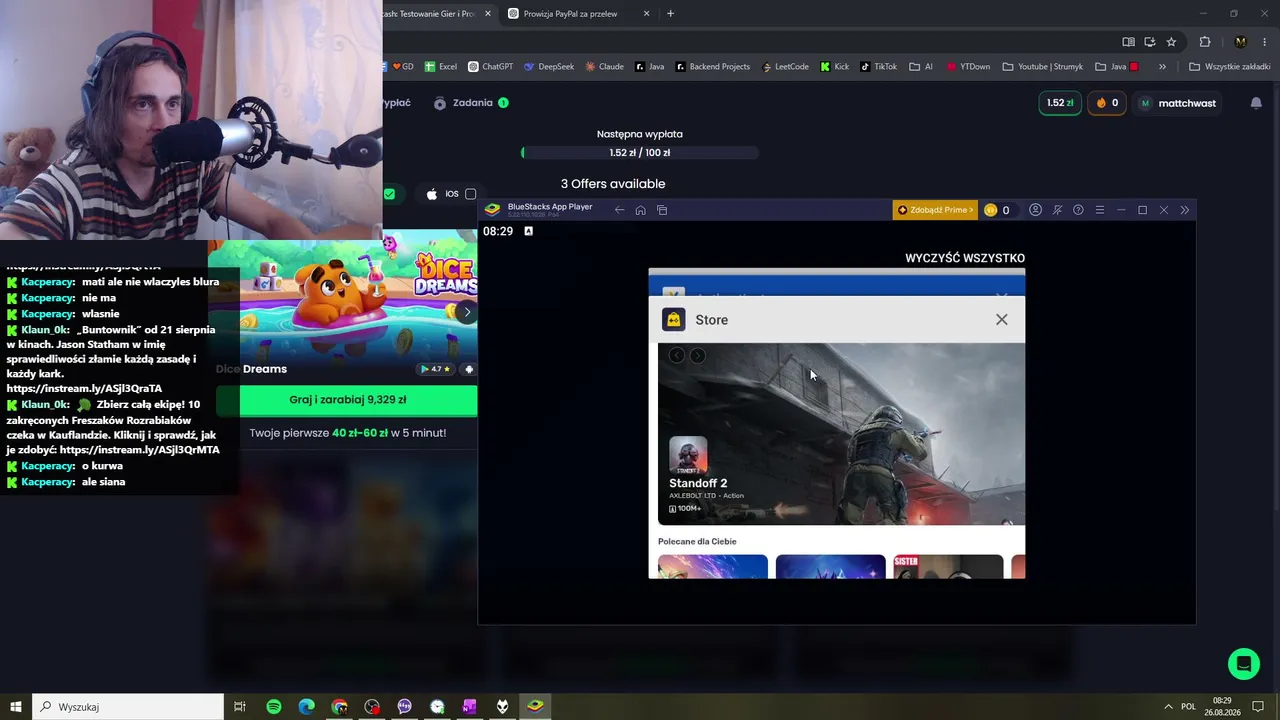Image resolution: width=1280 pixels, height=720 pixels.
Task: Open the Store app icon
Action: 673,320
